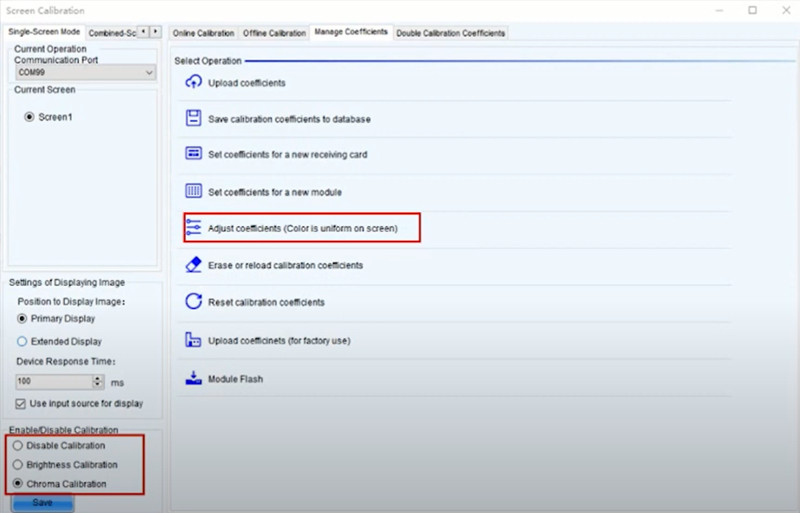This screenshot has height=513, width=800.
Task: Click the Device Response Time value field
Action: 54,381
